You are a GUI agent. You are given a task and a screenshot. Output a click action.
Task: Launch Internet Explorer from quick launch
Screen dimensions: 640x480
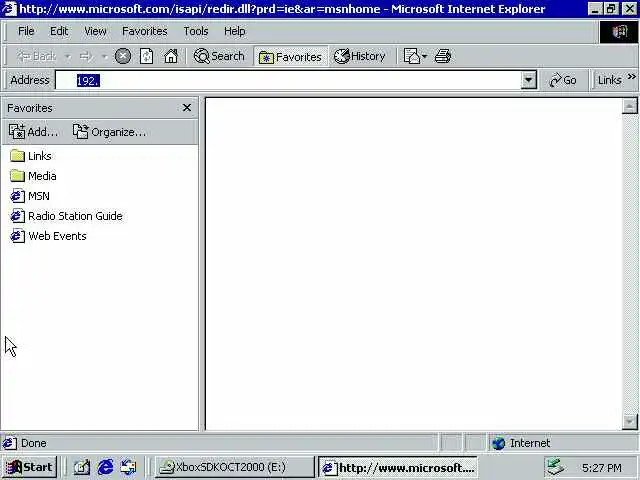coord(105,468)
